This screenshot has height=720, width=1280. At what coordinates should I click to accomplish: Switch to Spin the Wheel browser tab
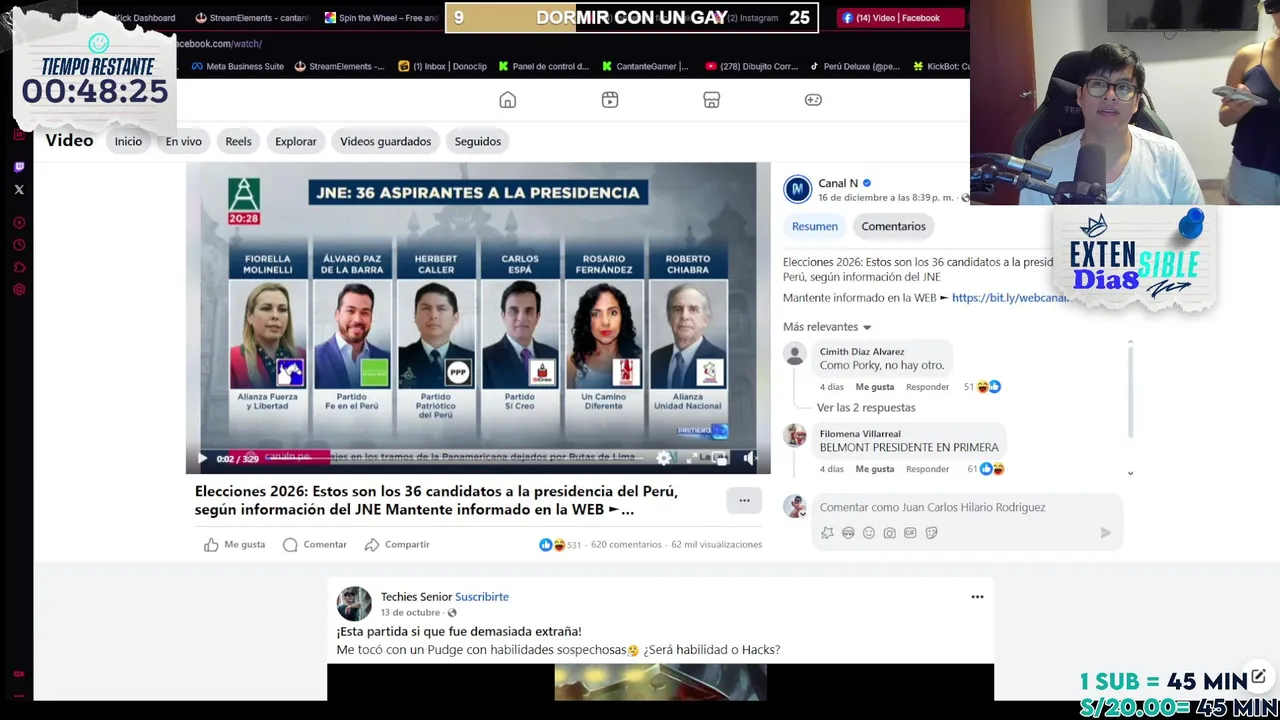click(382, 18)
